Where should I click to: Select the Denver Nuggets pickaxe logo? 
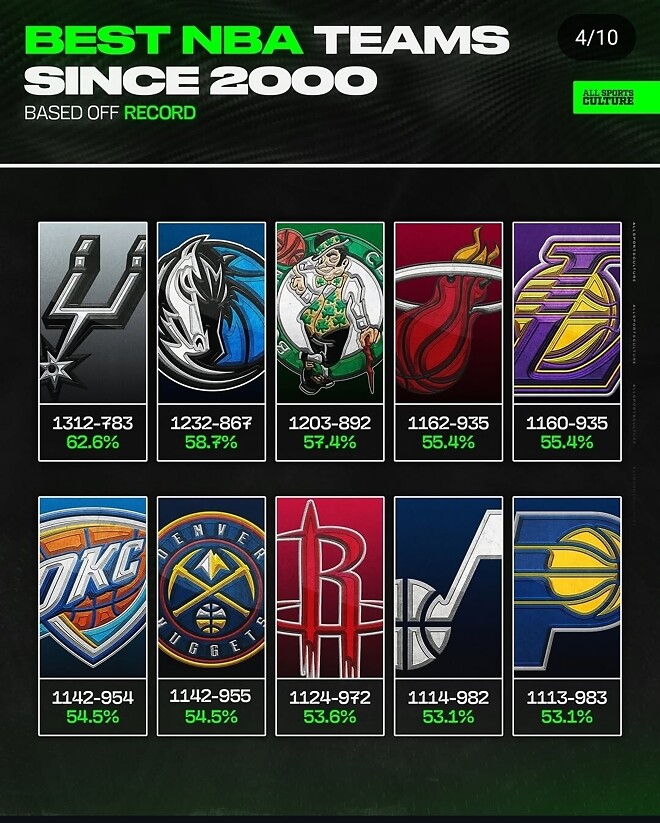(212, 587)
